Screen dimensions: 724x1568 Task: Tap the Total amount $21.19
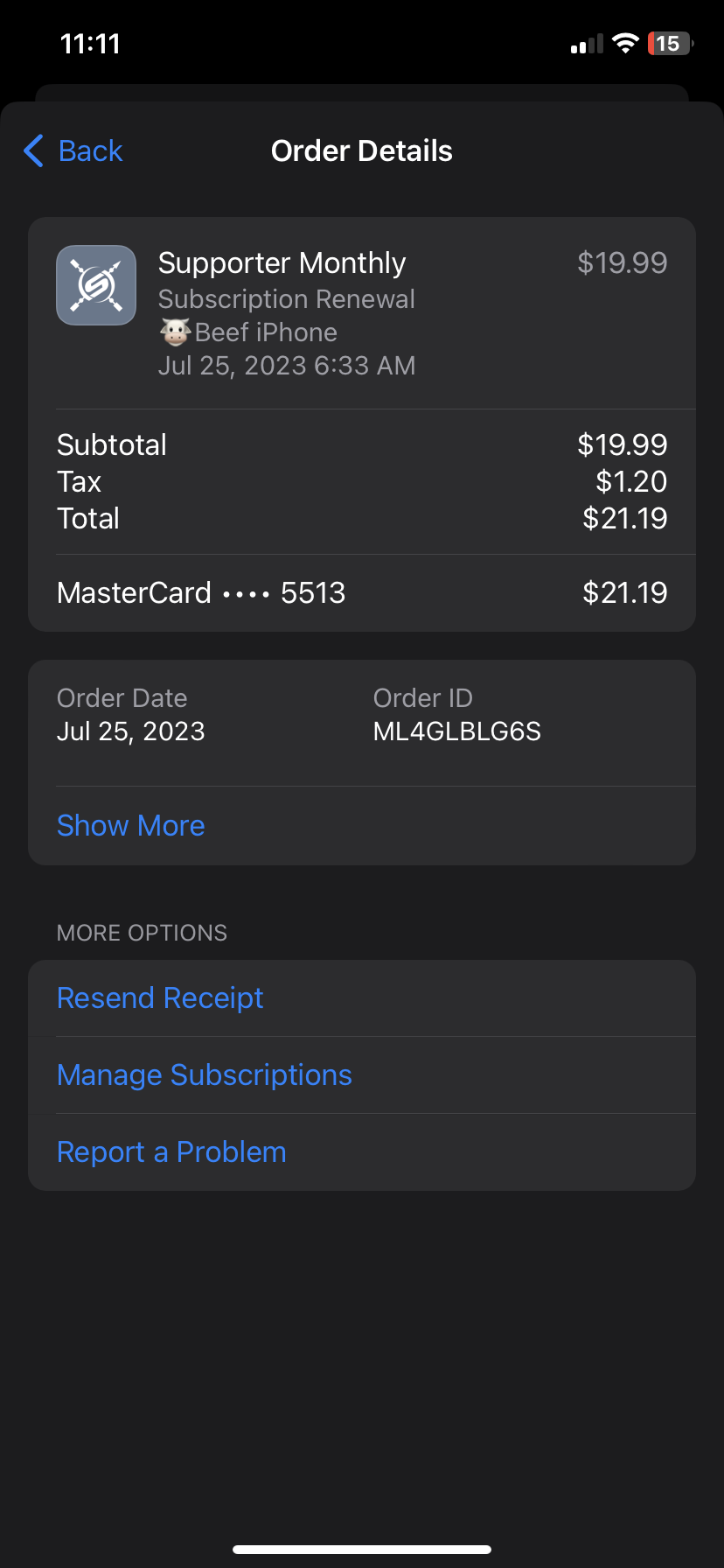coord(624,518)
